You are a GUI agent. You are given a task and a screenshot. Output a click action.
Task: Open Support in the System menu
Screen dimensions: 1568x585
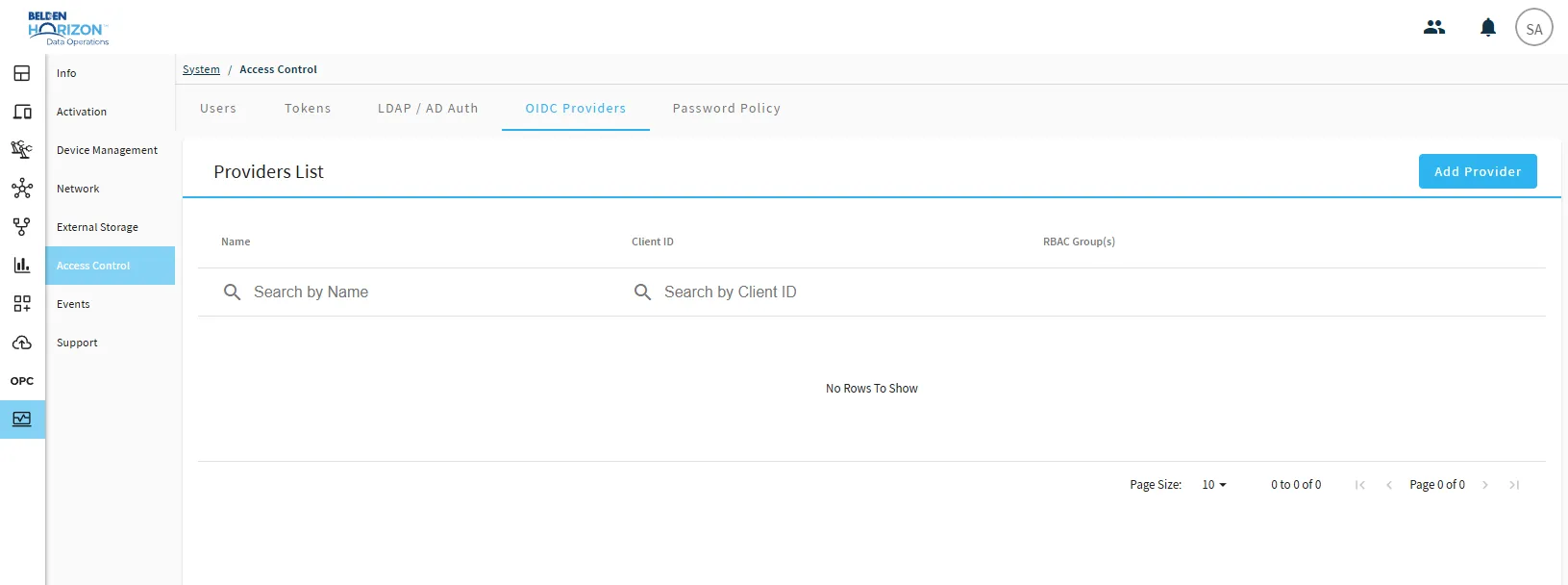coord(111,343)
